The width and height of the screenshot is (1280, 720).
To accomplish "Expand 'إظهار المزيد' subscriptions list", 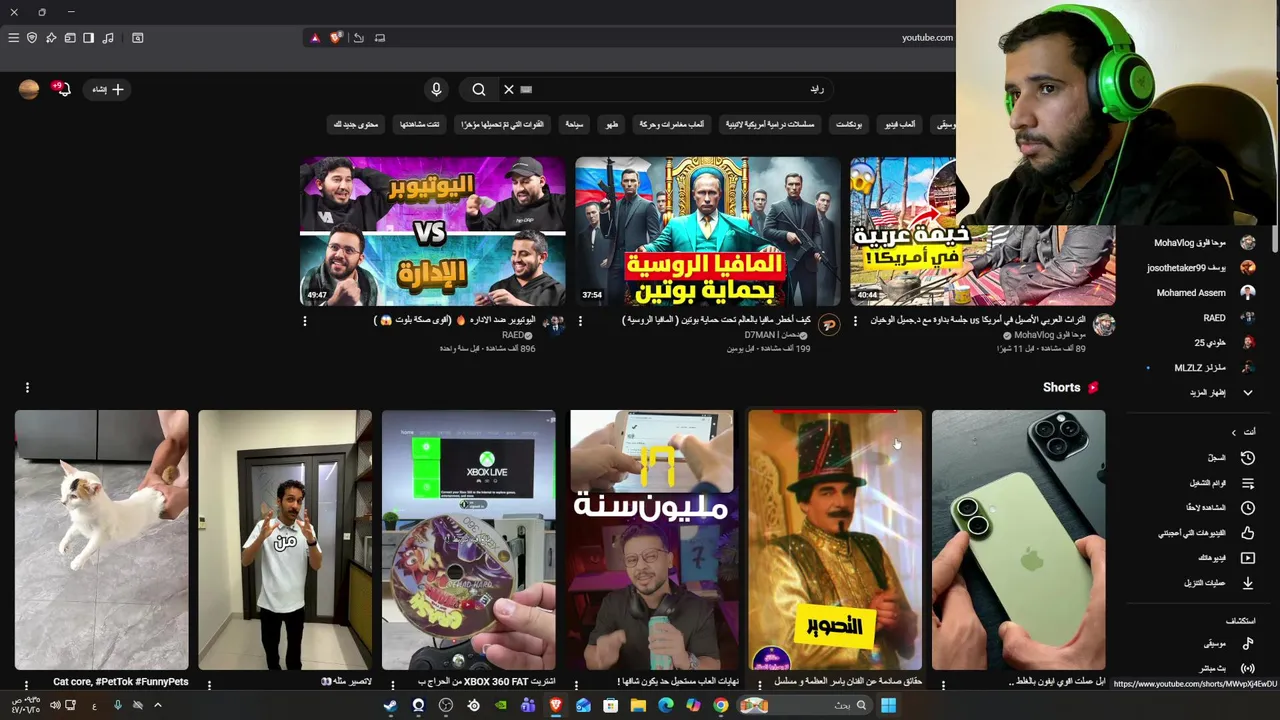I will (x=1200, y=393).
